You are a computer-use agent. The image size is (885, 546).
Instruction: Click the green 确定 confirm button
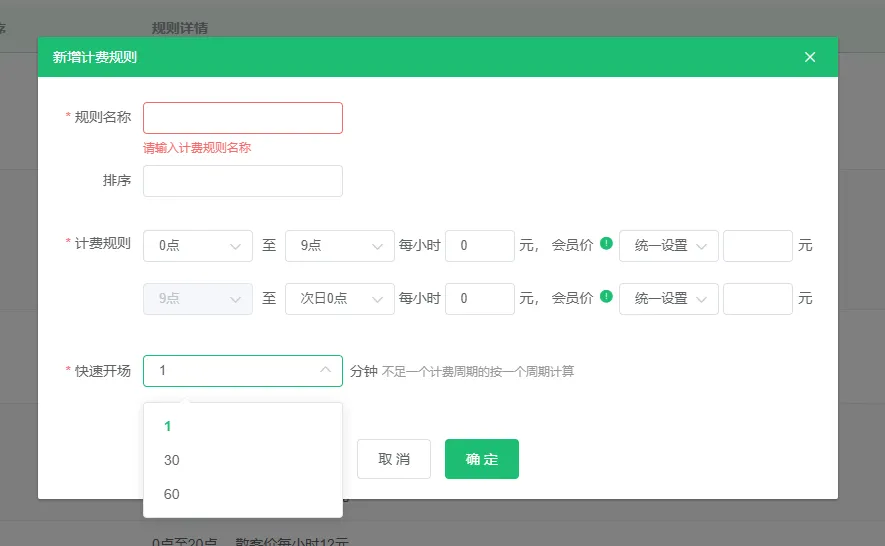(x=481, y=459)
